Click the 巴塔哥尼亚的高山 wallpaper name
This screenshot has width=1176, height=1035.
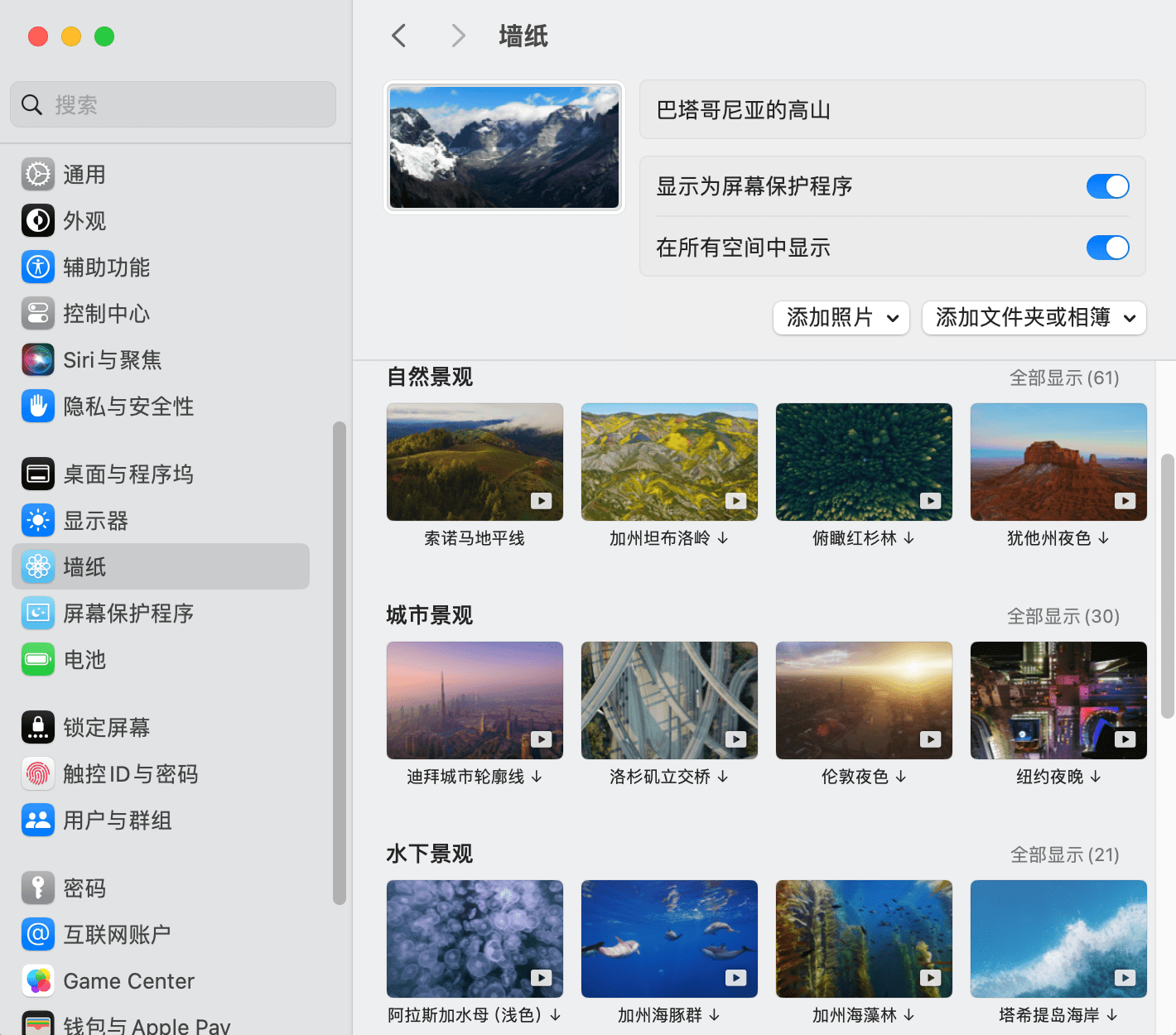click(743, 110)
